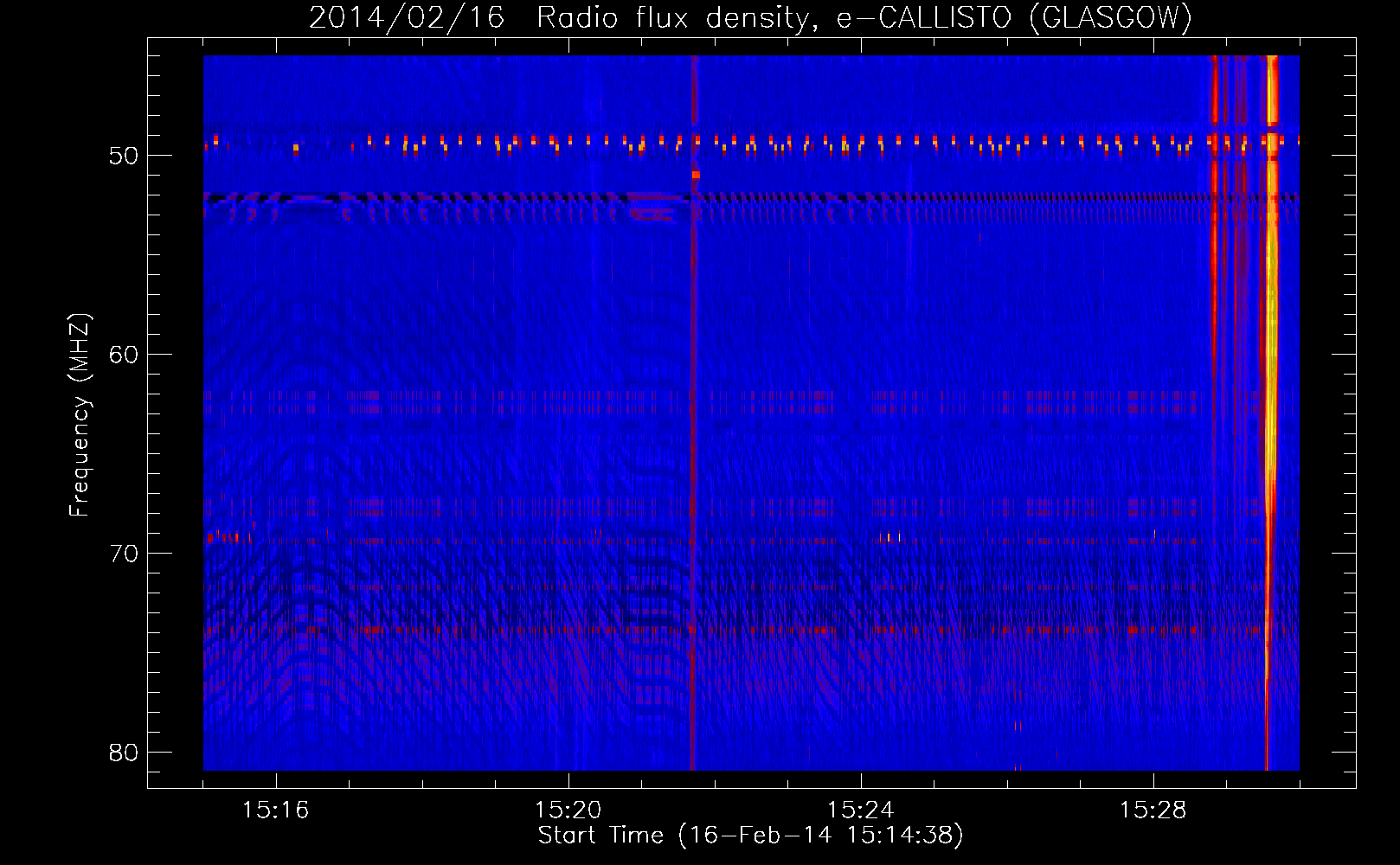Click the 60 MHz frequency axis label
The width and height of the screenshot is (1400, 865).
[x=124, y=355]
